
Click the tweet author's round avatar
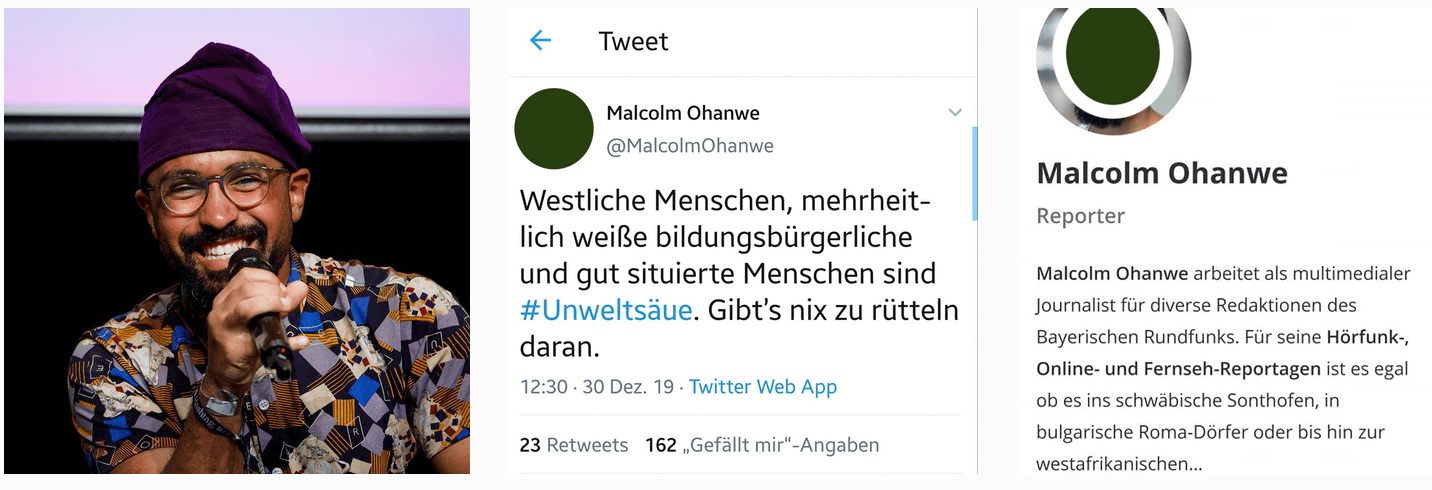pos(554,129)
